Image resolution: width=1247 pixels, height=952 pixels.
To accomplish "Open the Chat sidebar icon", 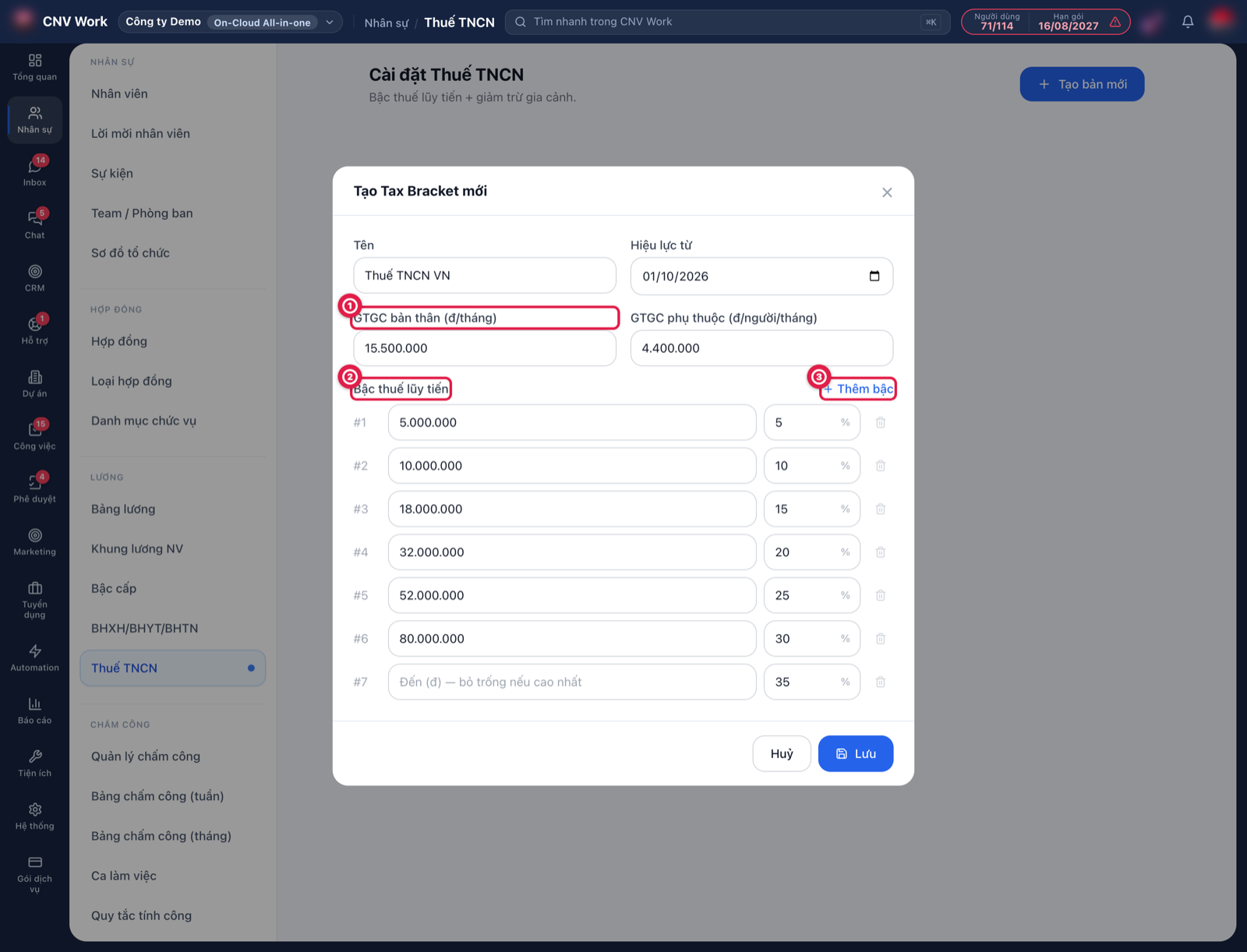I will 35,224.
